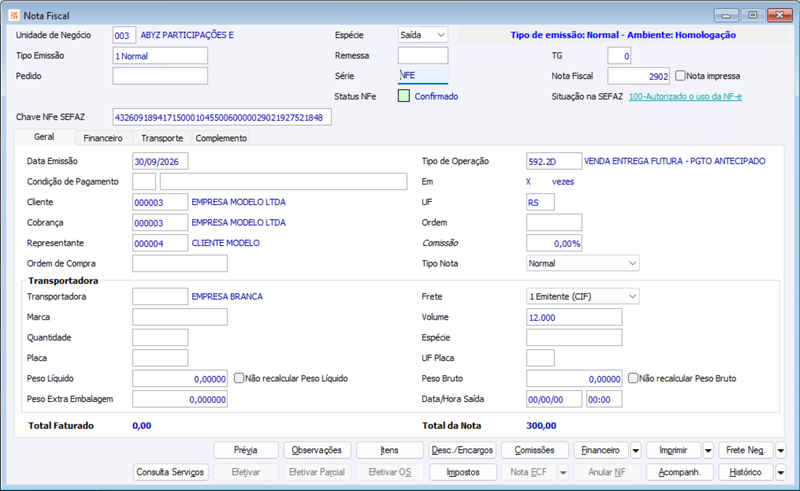
Task: Click the Consulta Serviços button
Action: 170,472
